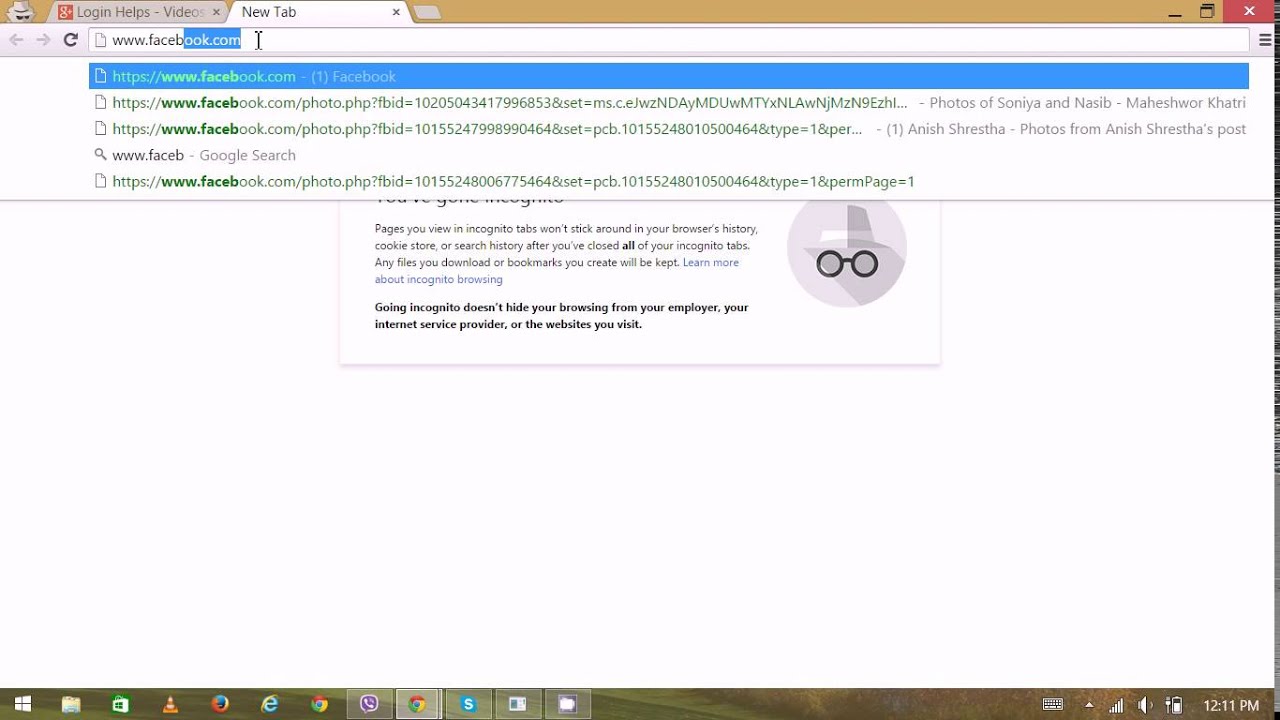
Task: Launch VLC media player from taskbar
Action: tap(170, 704)
